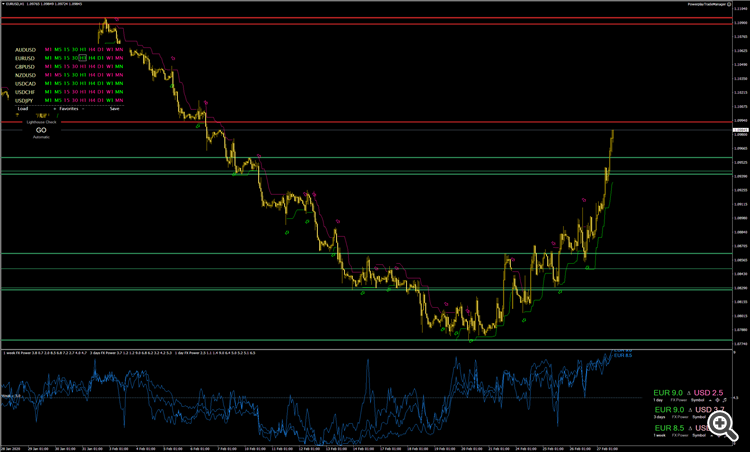Open NZDUSD on the W1 timeframe
Image resolution: width=750 pixels, height=452 pixels.
coord(110,75)
